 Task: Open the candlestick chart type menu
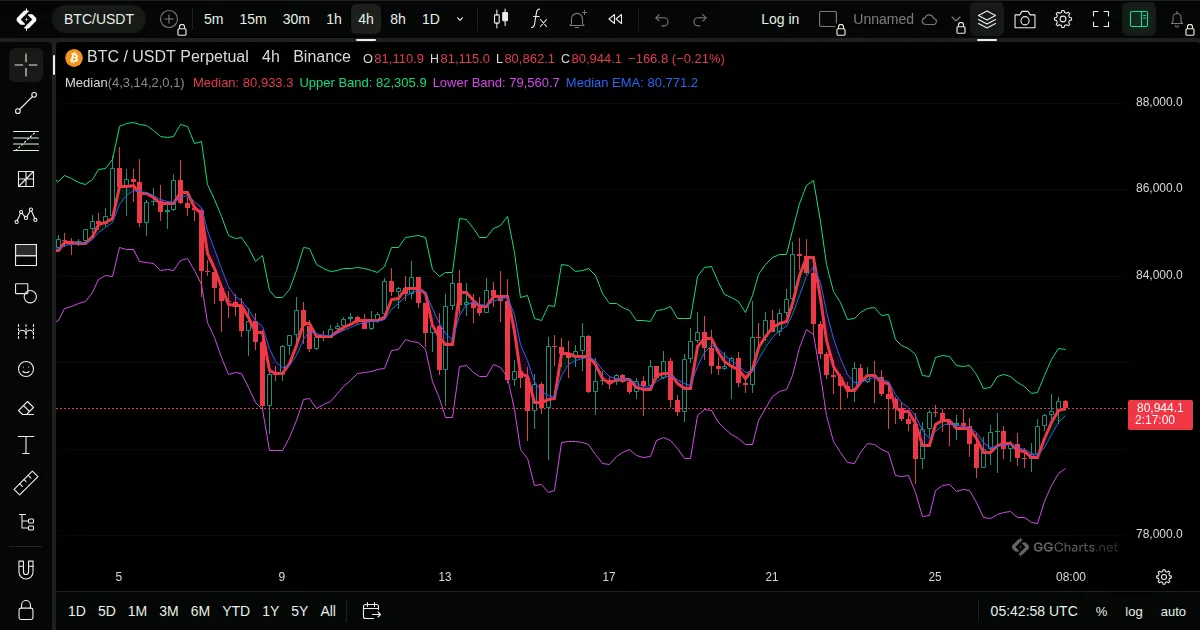tap(501, 19)
